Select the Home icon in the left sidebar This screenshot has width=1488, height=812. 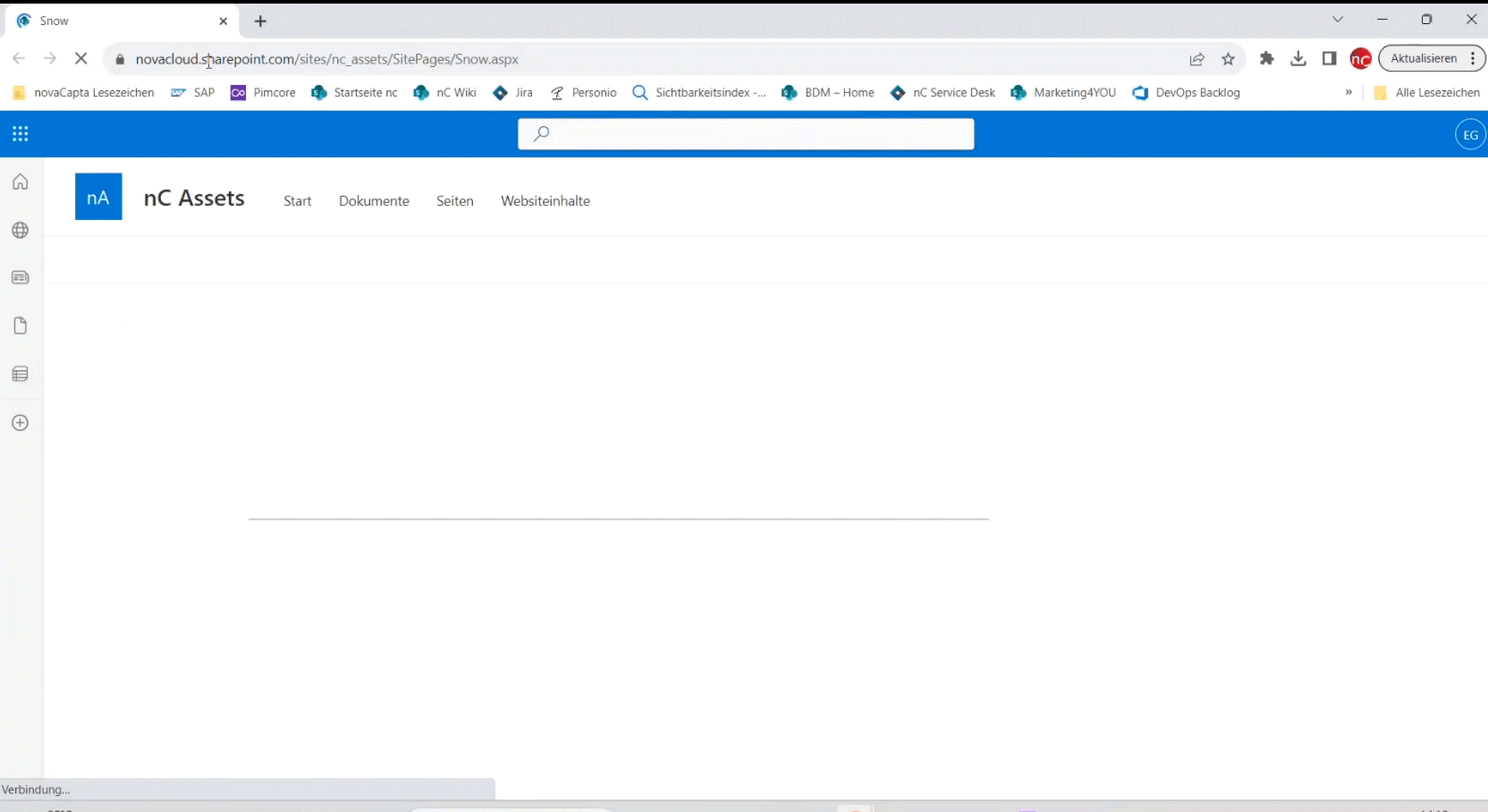click(x=20, y=182)
